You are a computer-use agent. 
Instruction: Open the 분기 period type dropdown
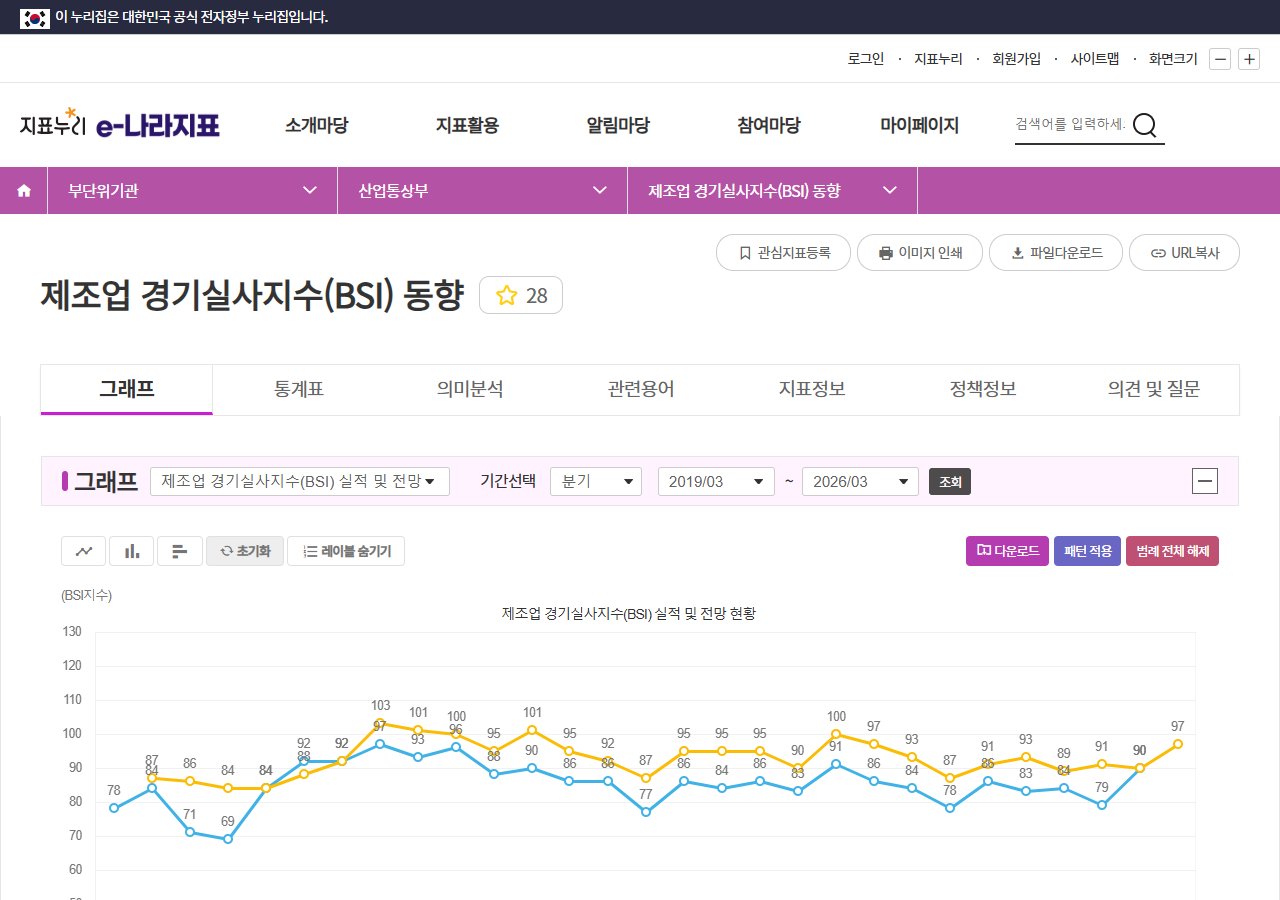[596, 482]
